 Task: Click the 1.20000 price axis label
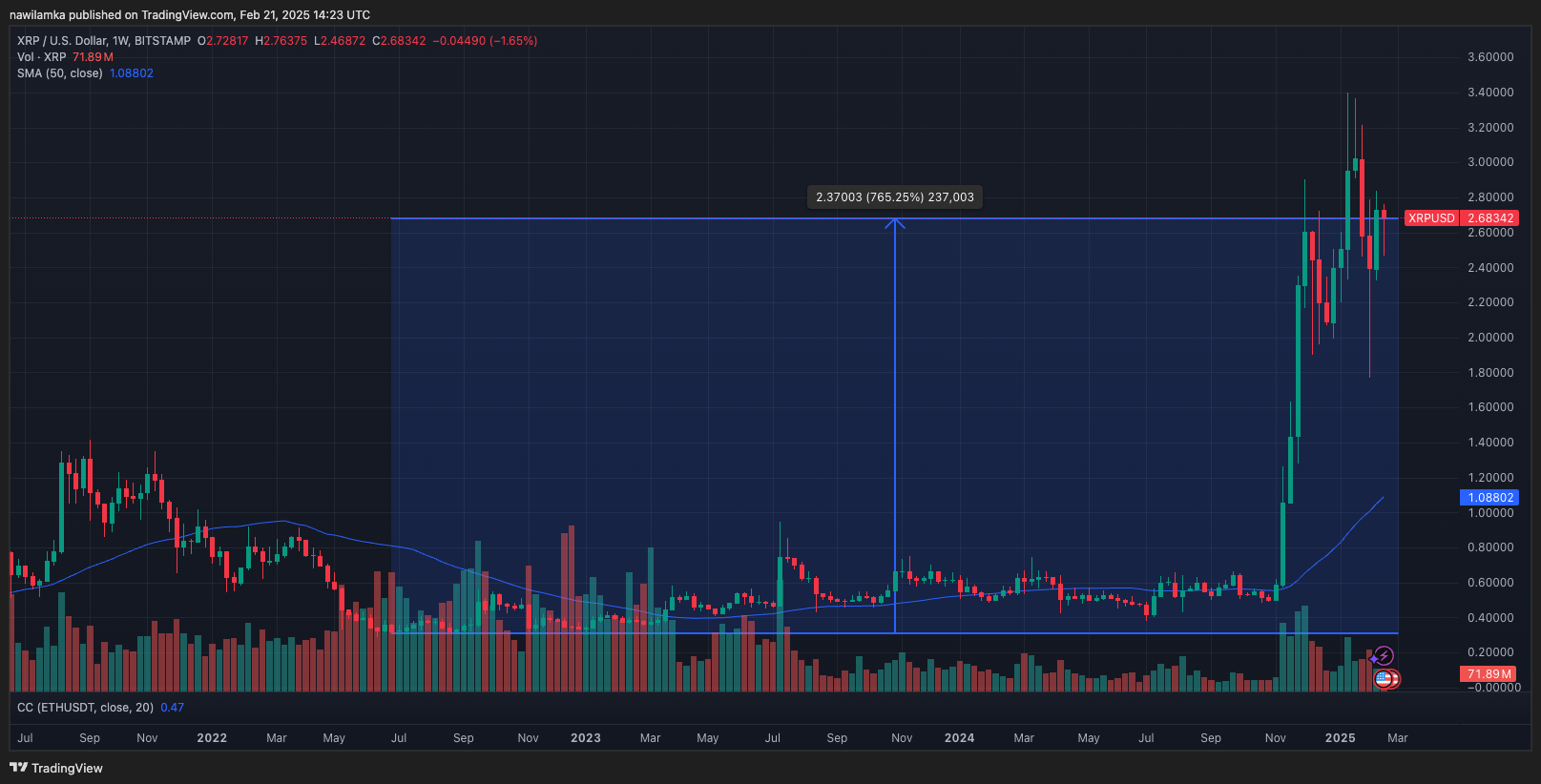click(1490, 478)
